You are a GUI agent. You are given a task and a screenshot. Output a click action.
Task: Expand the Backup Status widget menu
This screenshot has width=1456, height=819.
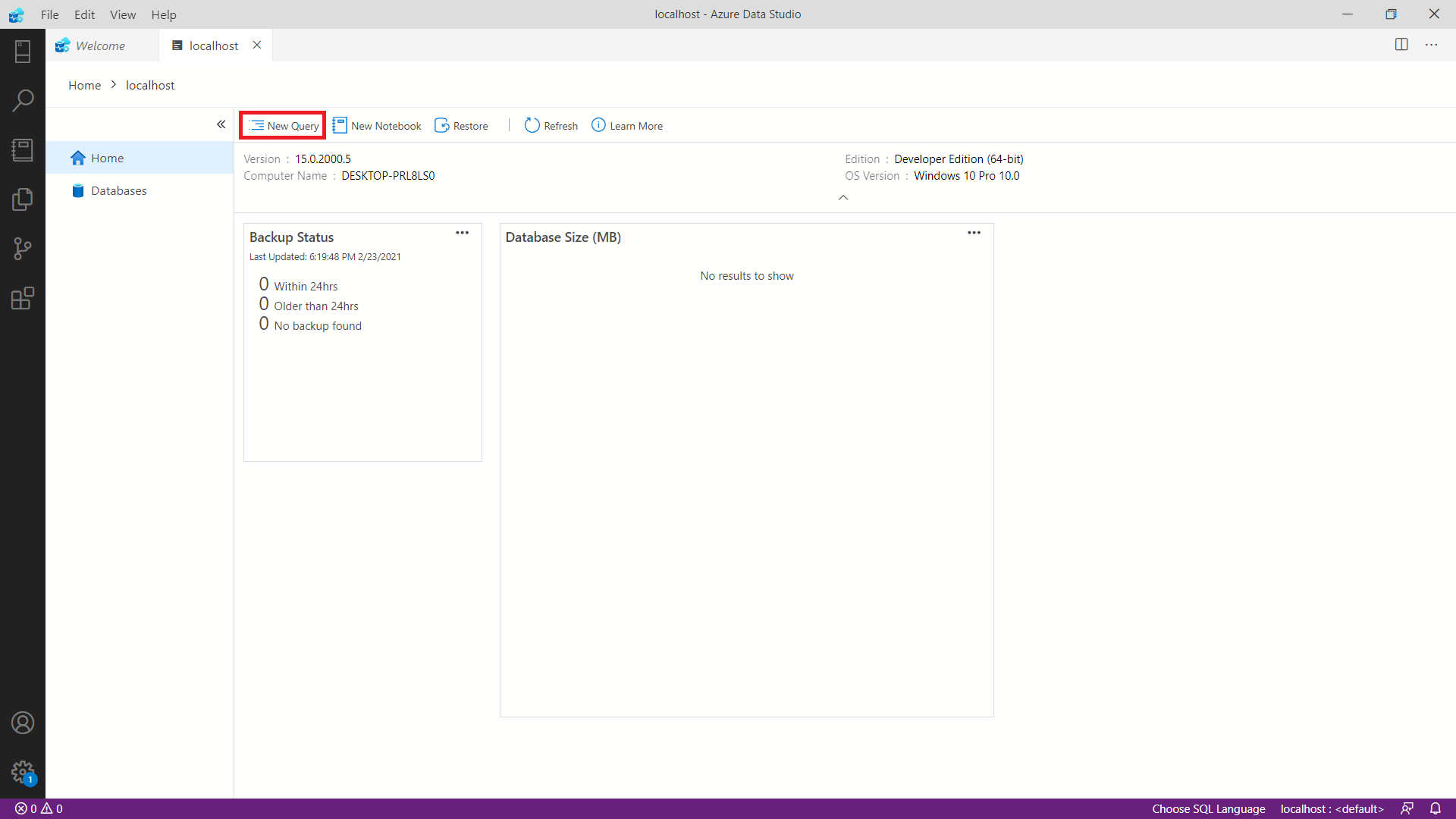click(x=462, y=233)
